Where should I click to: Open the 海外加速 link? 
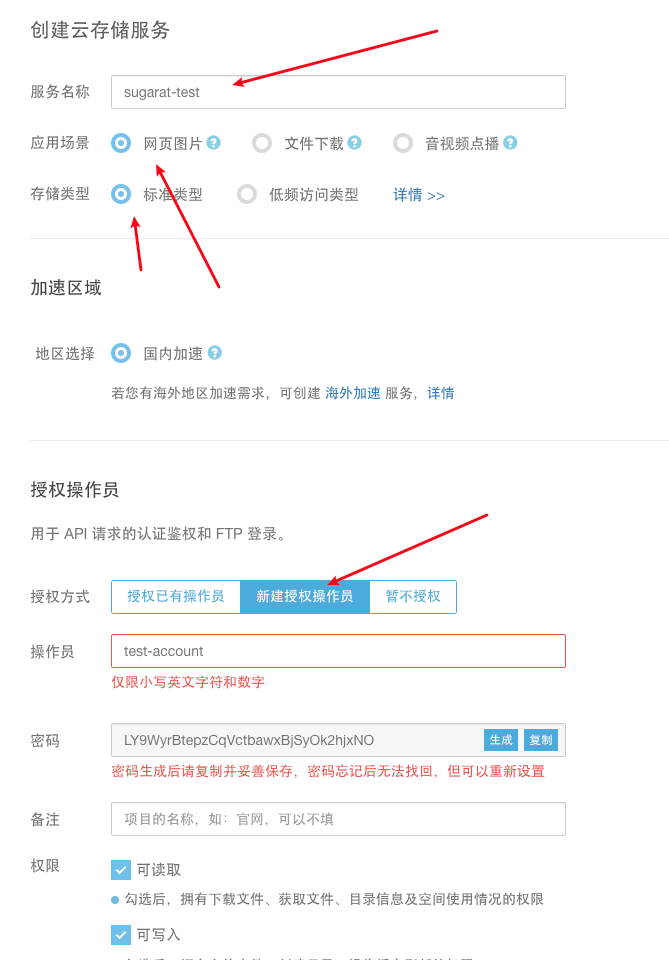point(353,393)
